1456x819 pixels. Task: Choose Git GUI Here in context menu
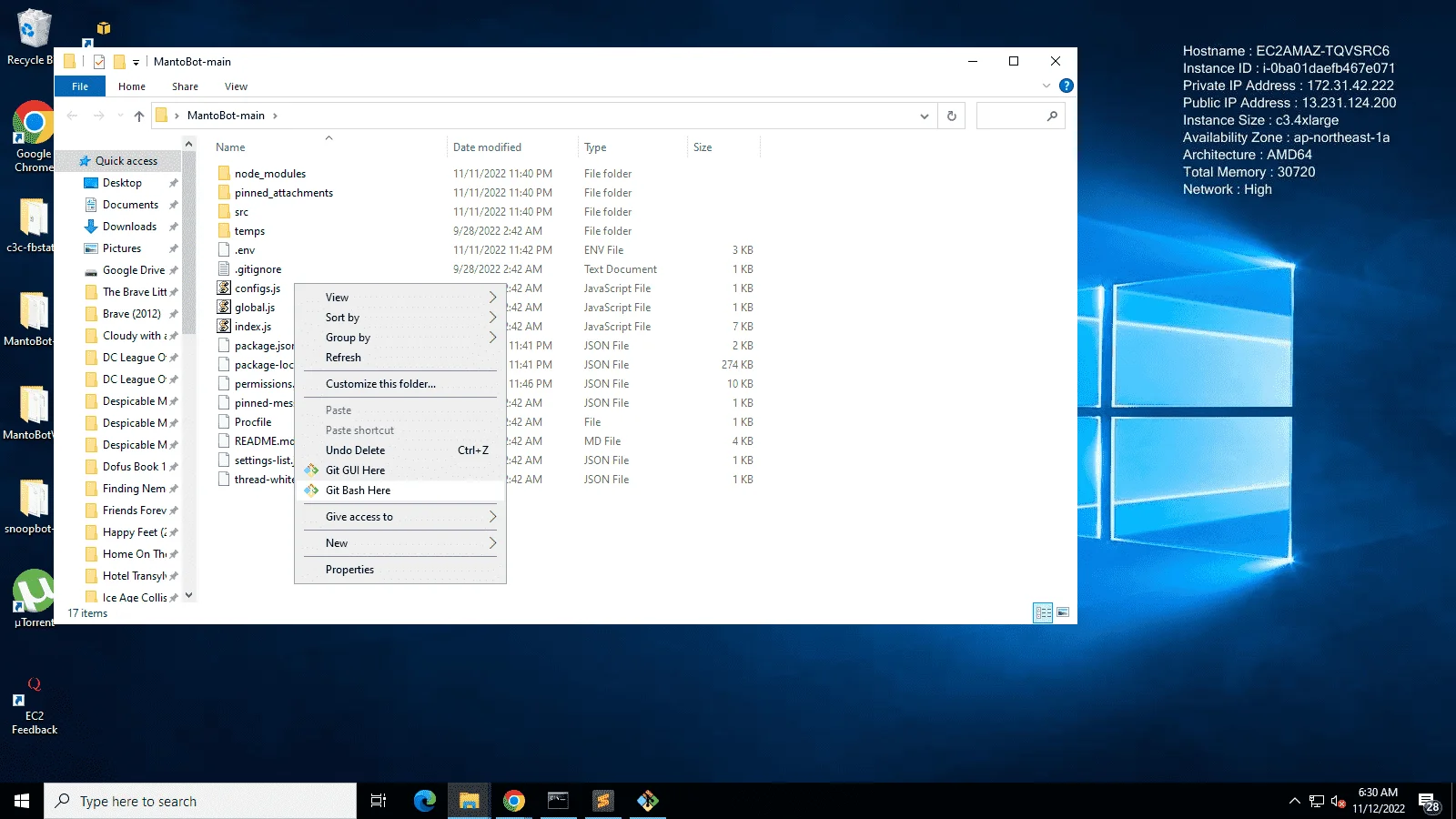click(x=400, y=470)
